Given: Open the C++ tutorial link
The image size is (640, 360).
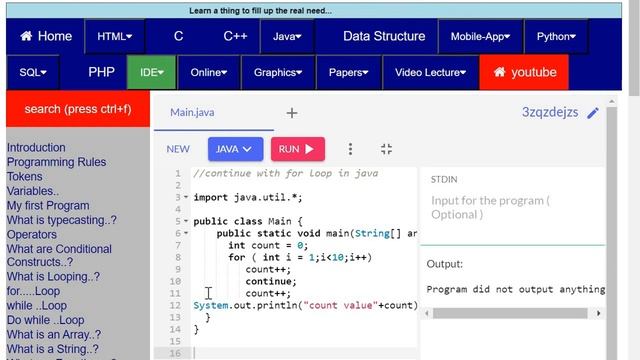Looking at the screenshot, I should tap(235, 36).
